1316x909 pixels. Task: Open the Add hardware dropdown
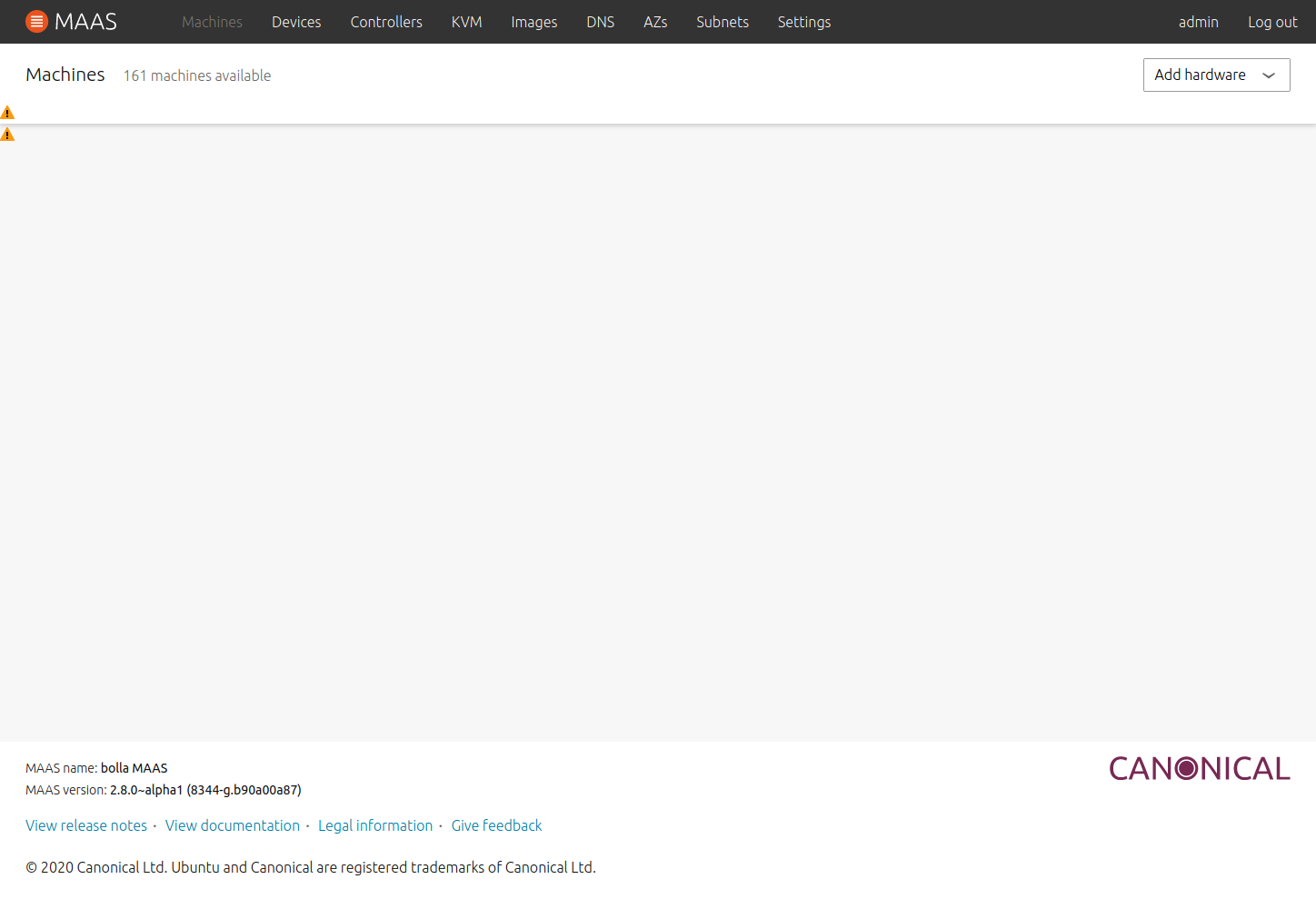tap(1216, 75)
